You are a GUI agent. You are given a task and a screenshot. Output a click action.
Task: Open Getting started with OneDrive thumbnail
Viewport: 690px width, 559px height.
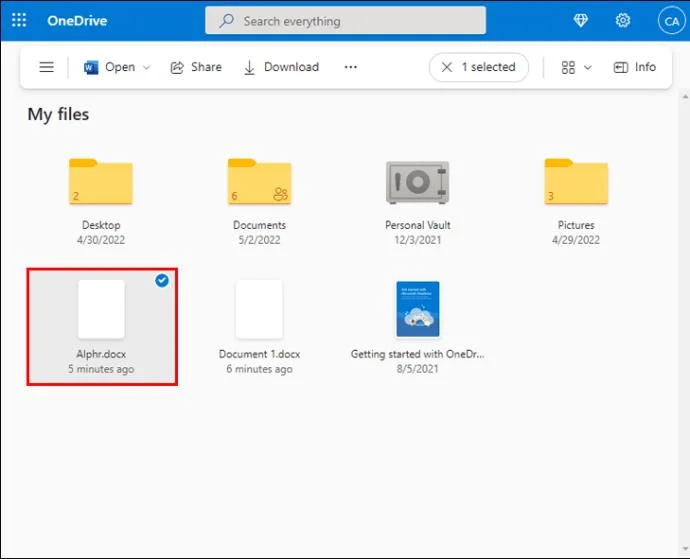(x=418, y=309)
